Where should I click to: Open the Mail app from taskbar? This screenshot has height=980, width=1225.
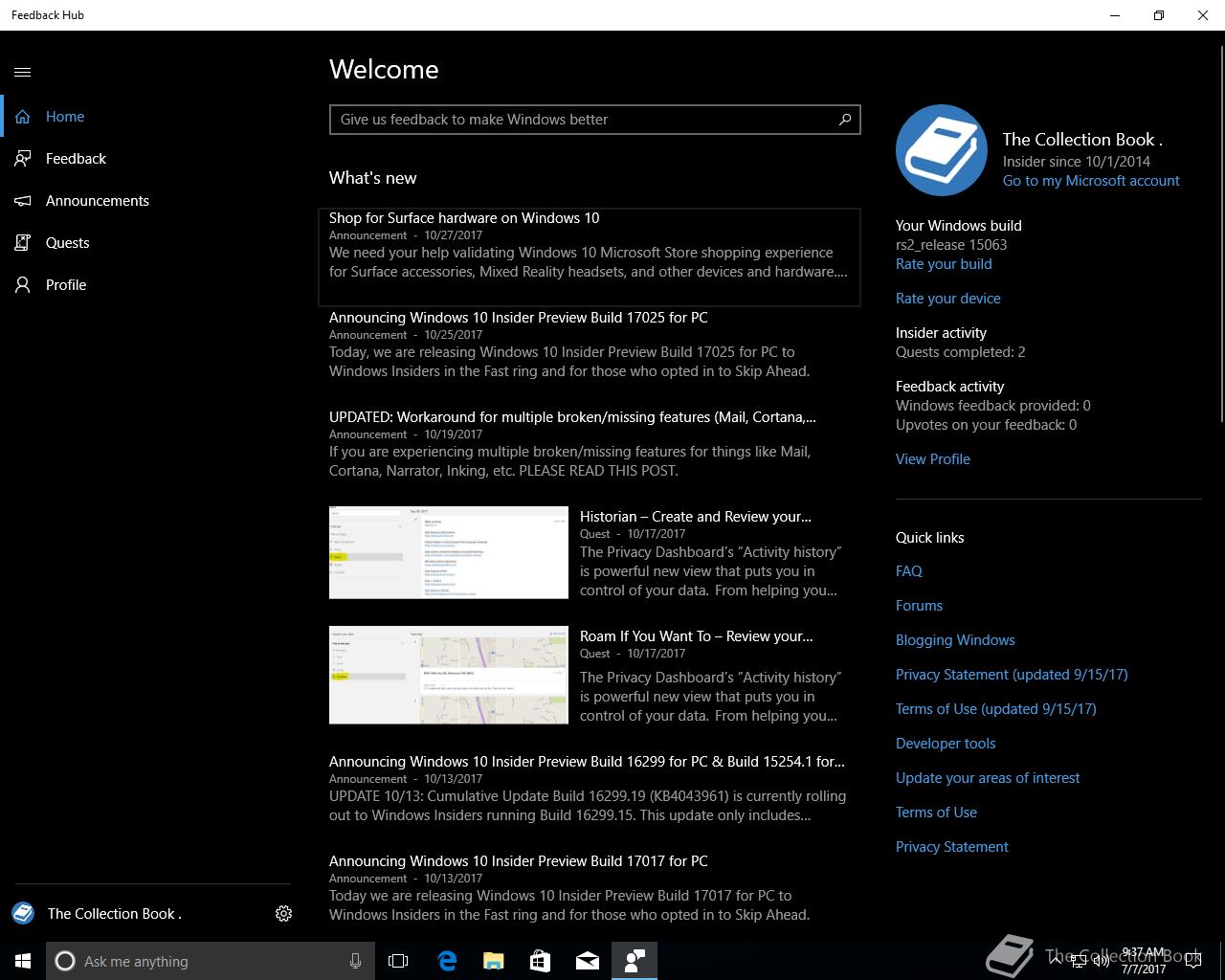tap(587, 961)
